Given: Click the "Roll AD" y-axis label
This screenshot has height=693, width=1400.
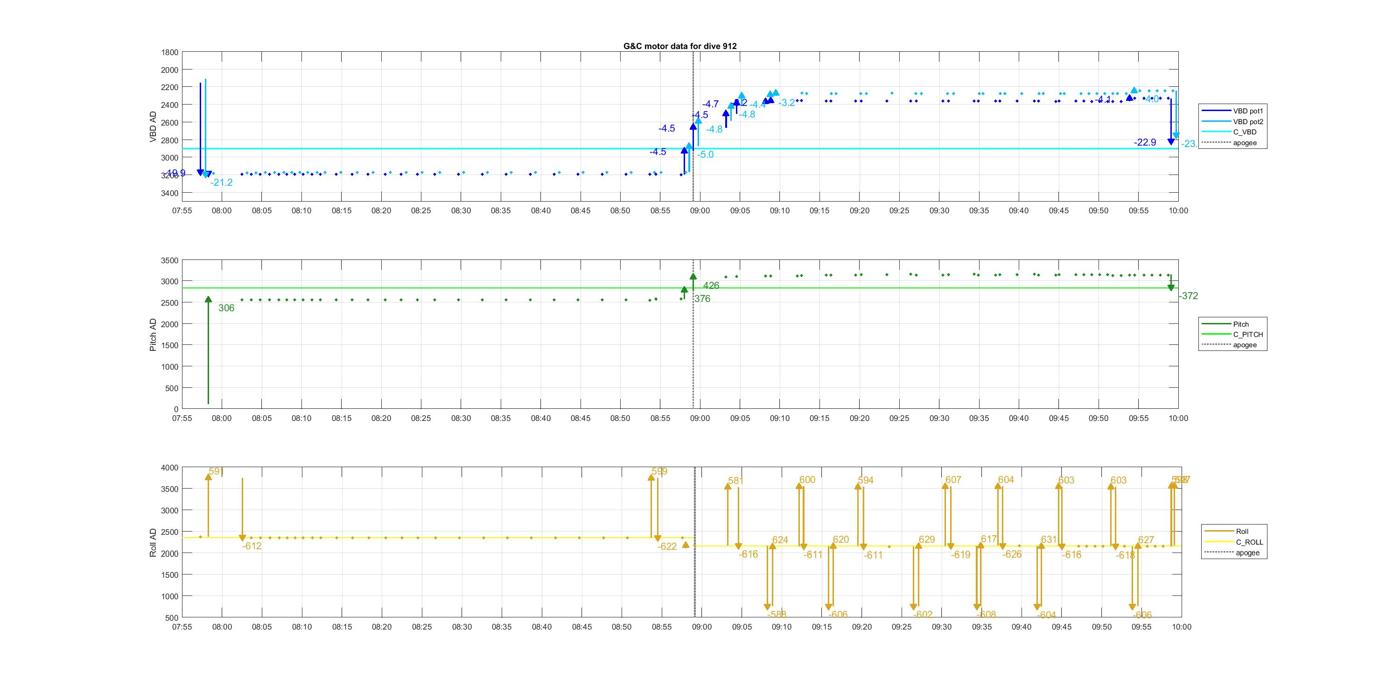Looking at the screenshot, I should 154,542.
